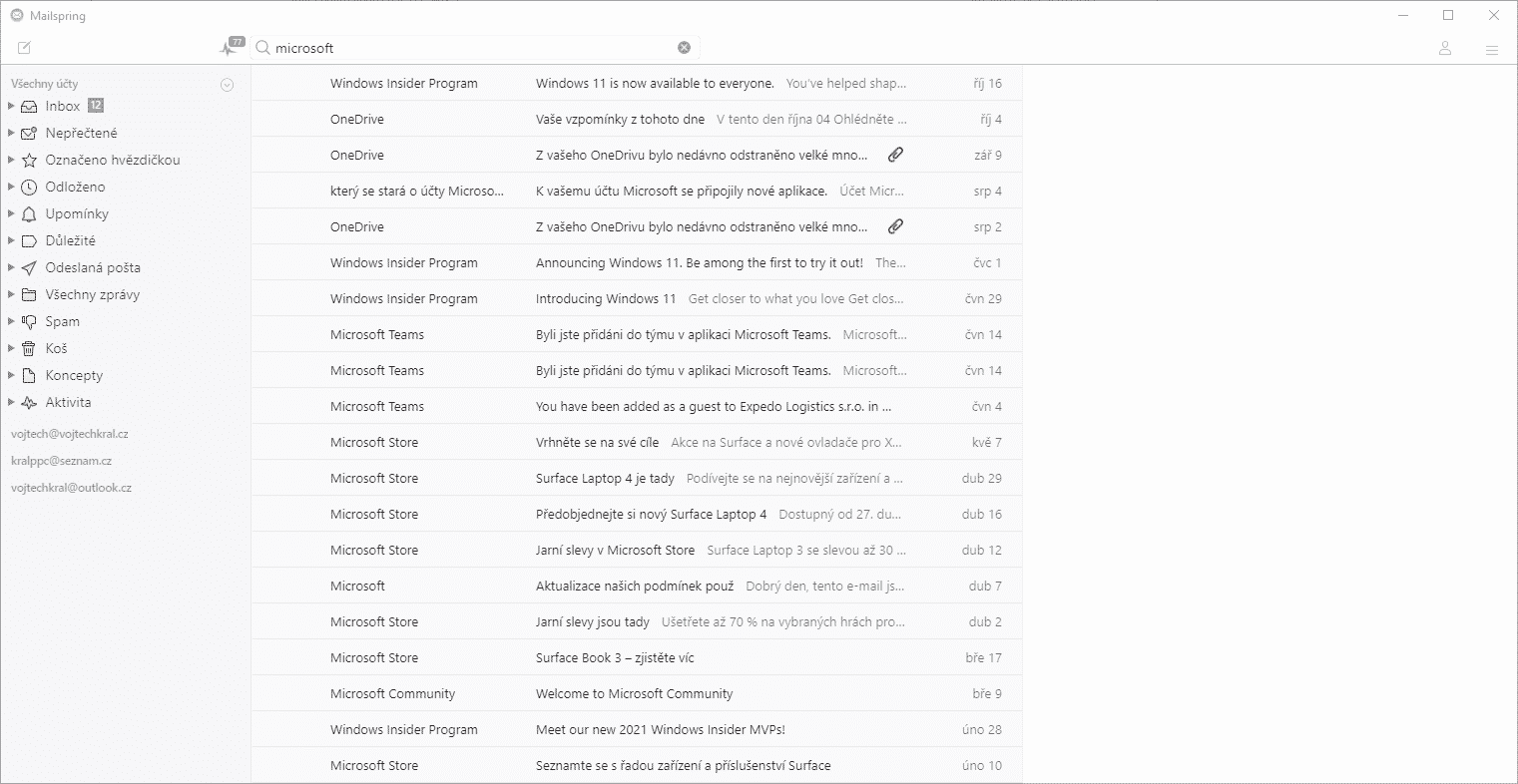Click the compose new message icon

pyautogui.click(x=25, y=48)
